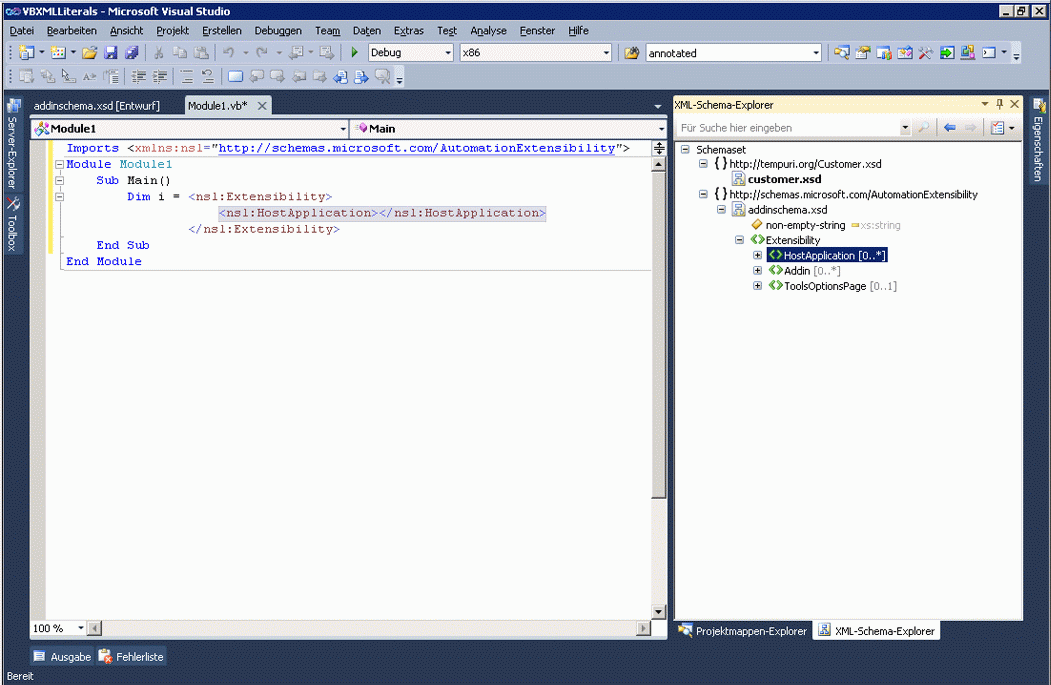This screenshot has height=685, width=1051.
Task: Click the Undo arrow icon
Action: click(x=229, y=52)
